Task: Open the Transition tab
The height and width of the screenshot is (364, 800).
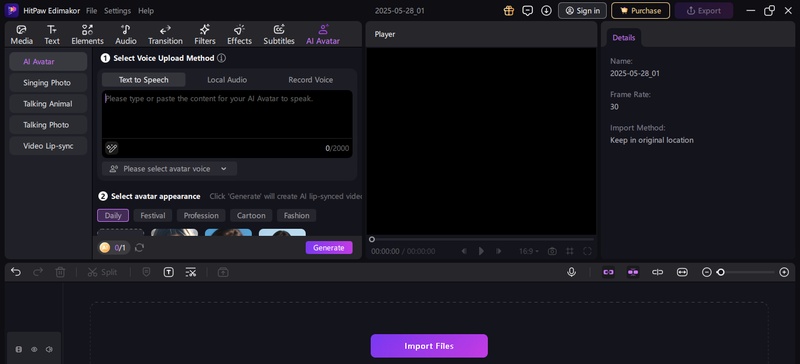Action: 165,35
